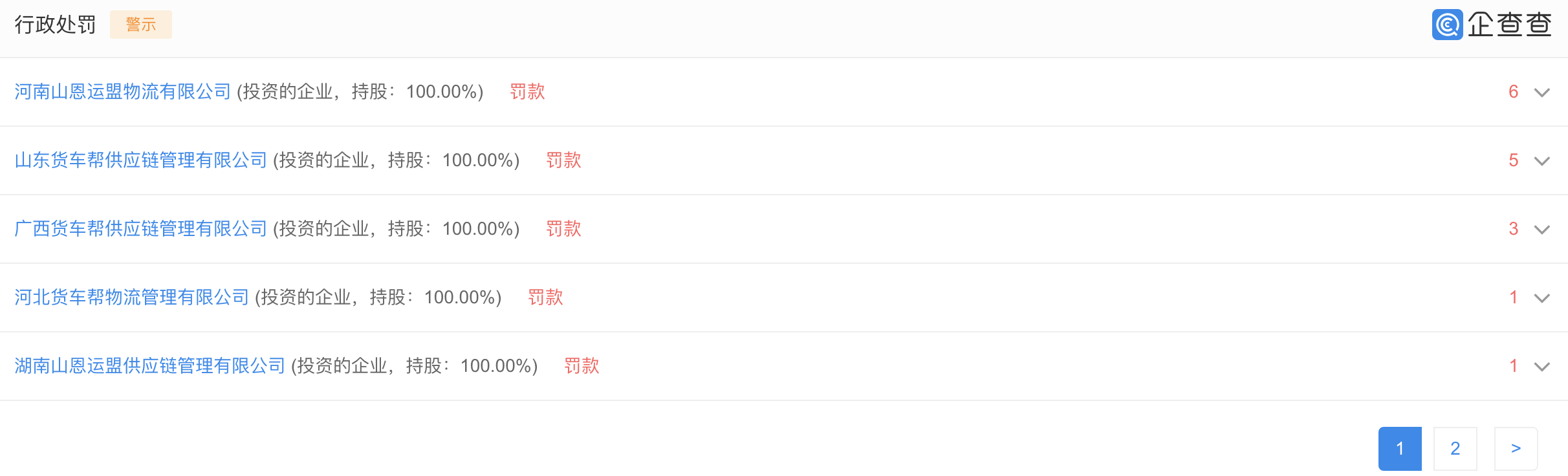Viewport: 1568px width, 476px height.
Task: Select page 1 in pagination
Action: tap(1400, 449)
